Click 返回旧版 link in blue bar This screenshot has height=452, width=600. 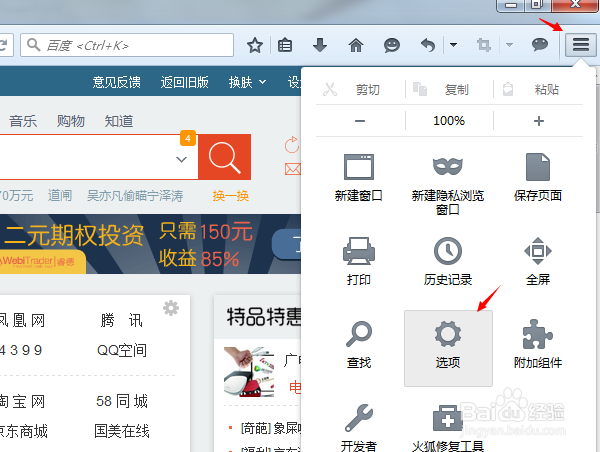coord(184,82)
